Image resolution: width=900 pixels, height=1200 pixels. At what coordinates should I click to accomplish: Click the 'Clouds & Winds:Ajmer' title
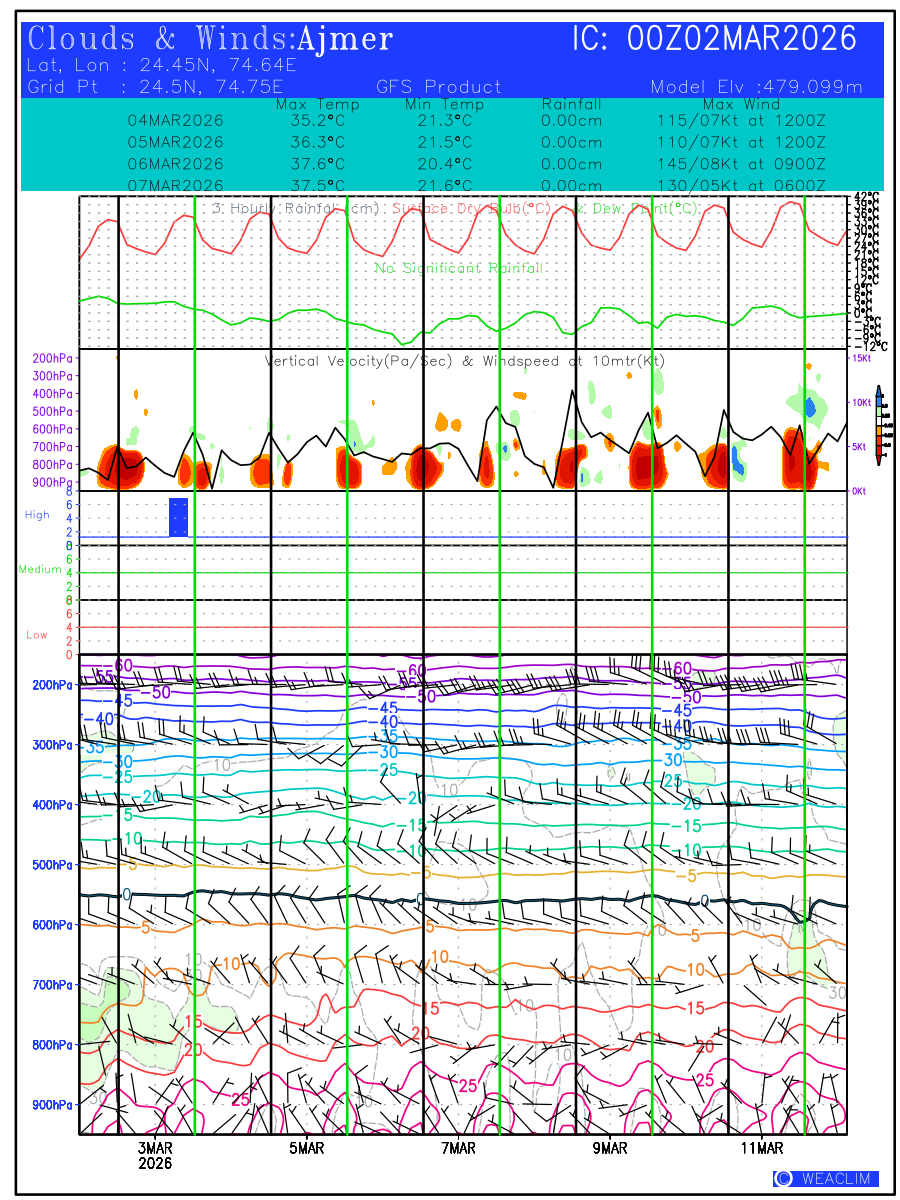point(210,40)
